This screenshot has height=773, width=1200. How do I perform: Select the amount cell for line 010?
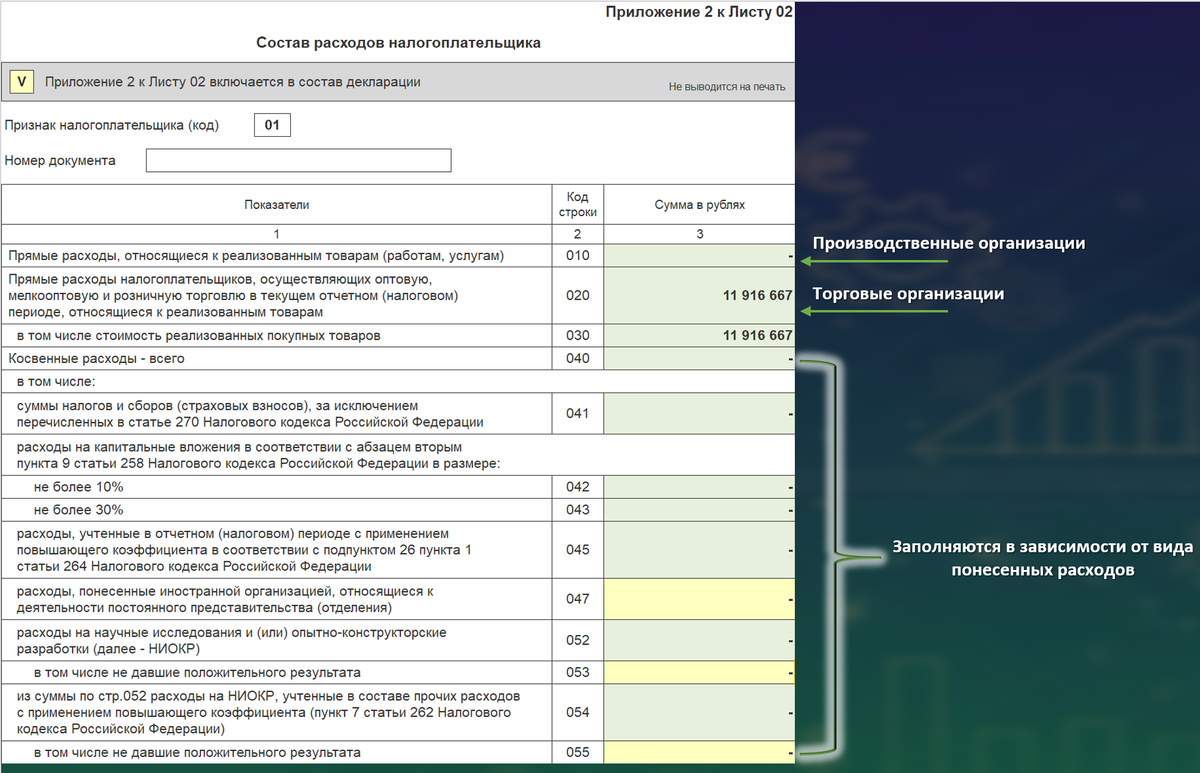(698, 256)
